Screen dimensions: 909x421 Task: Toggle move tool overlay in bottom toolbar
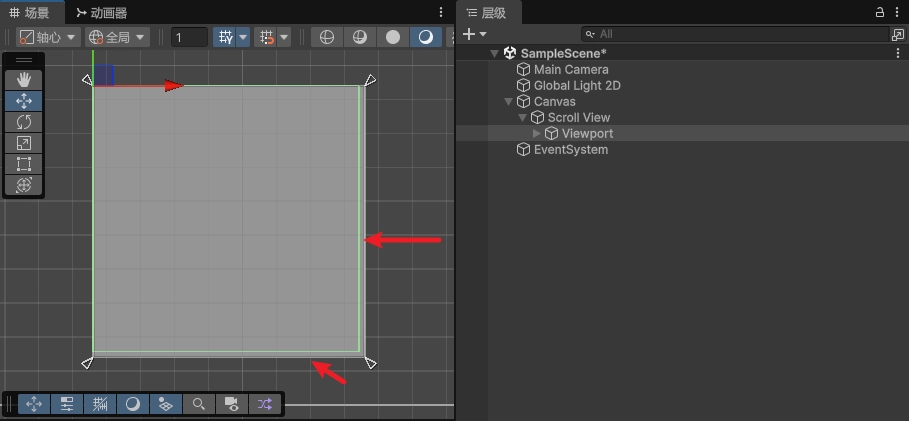[34, 404]
